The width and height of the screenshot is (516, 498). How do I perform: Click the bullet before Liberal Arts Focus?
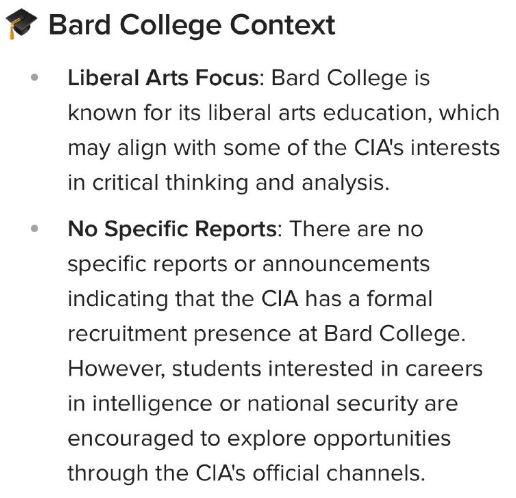[x=34, y=78]
